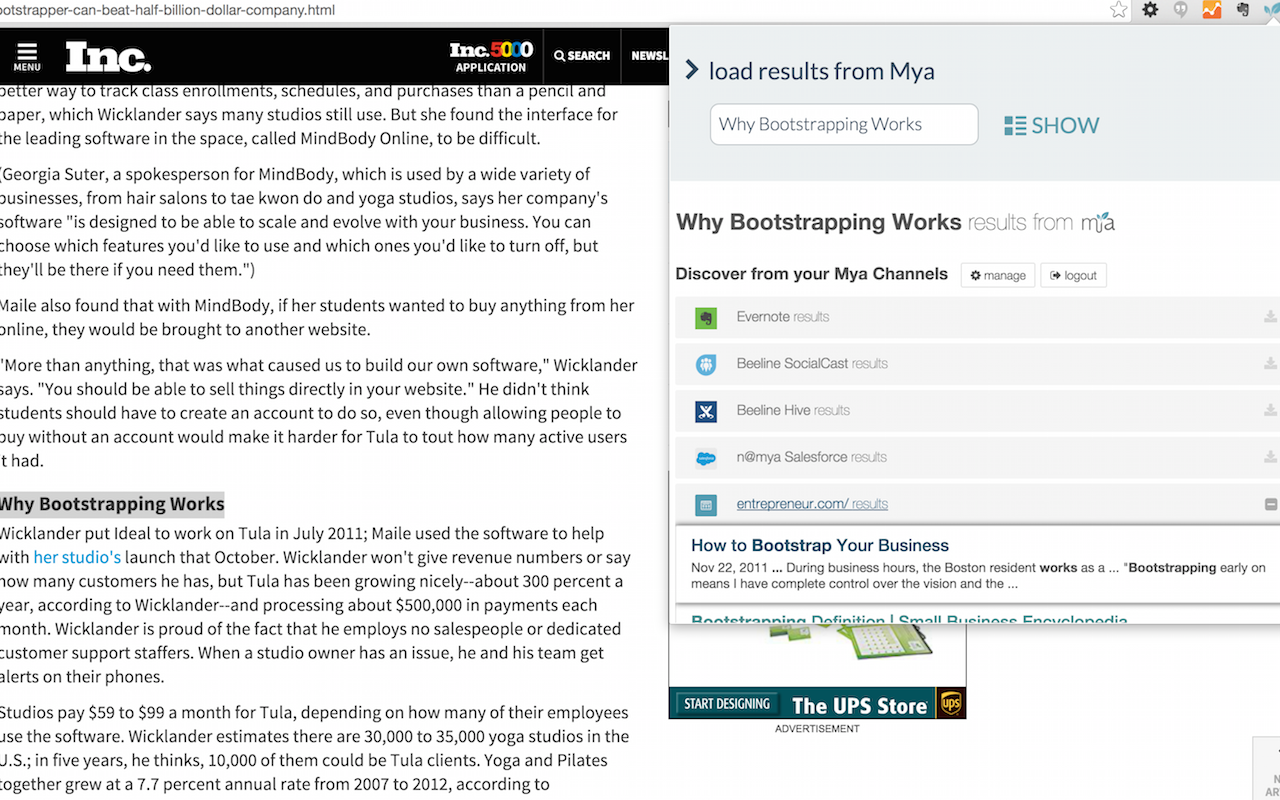Image resolution: width=1280 pixels, height=800 pixels.
Task: Focus the Why Bootstrapping Works search field
Action: click(x=844, y=124)
